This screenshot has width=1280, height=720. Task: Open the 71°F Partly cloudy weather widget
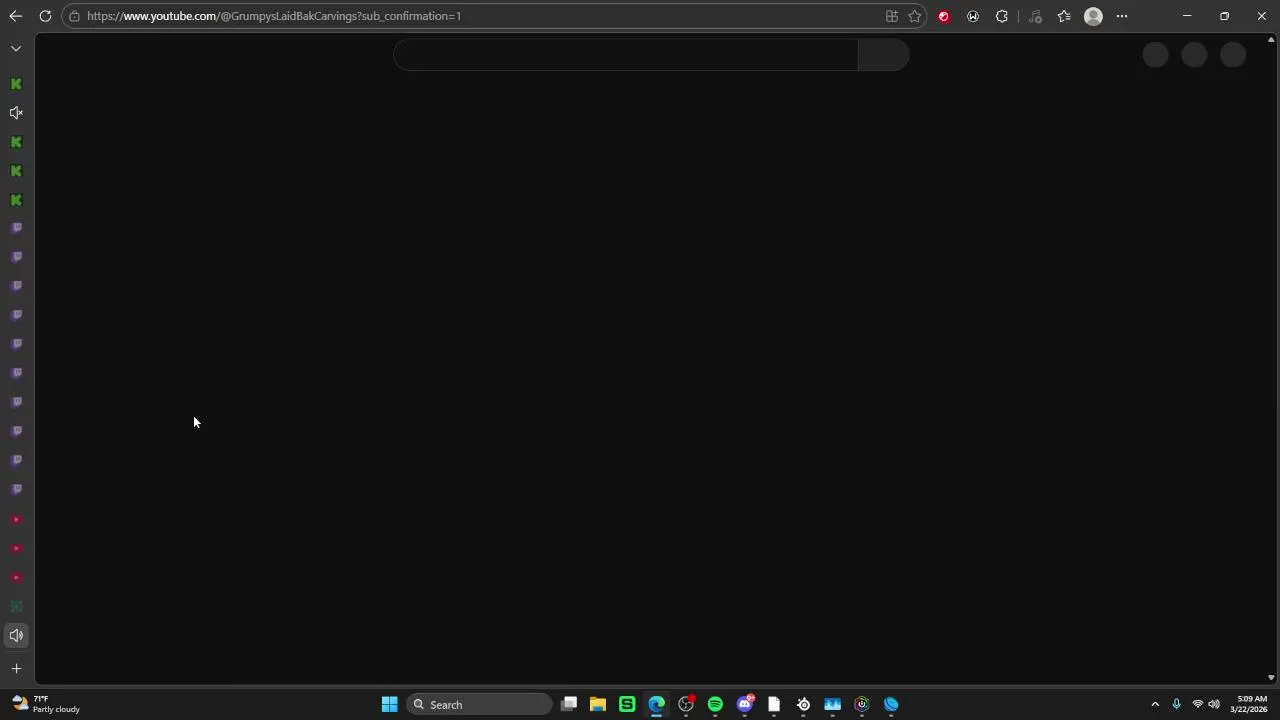46,704
